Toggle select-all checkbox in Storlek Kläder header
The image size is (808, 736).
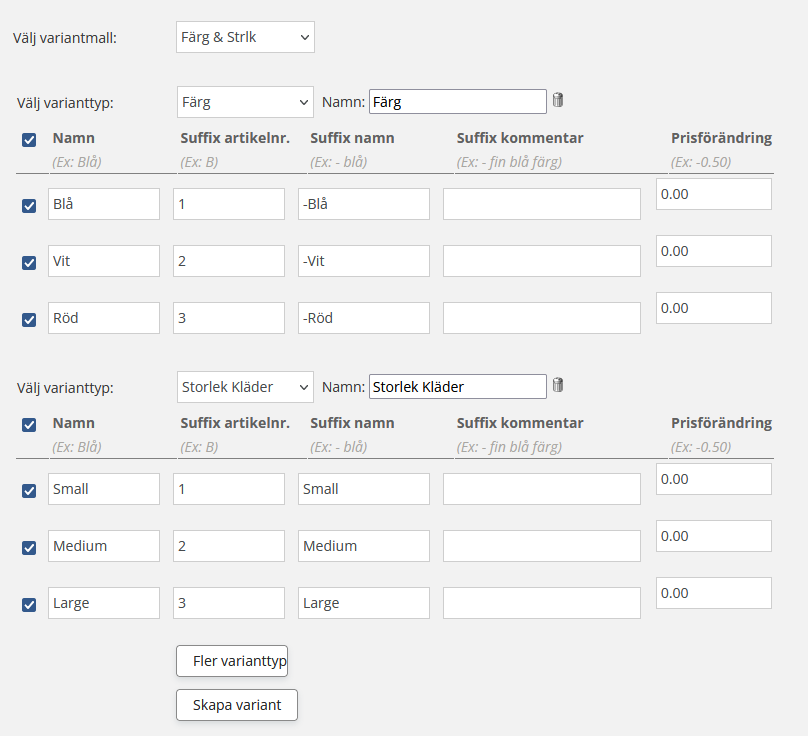(29, 425)
